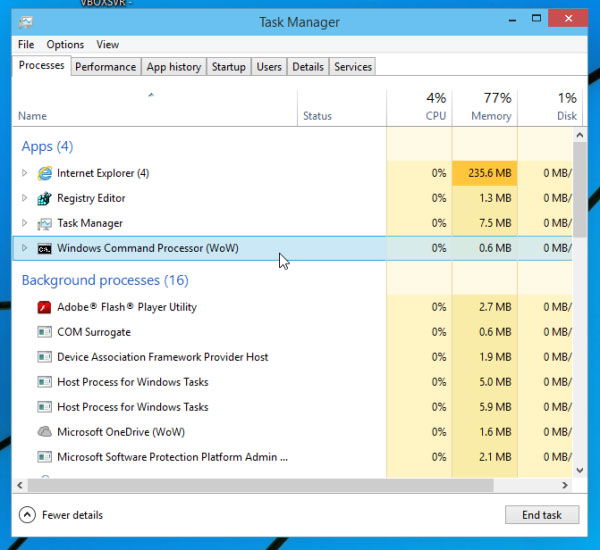This screenshot has width=600, height=550.
Task: Select the Host Process row using 5.9 MB
Action: 293,407
